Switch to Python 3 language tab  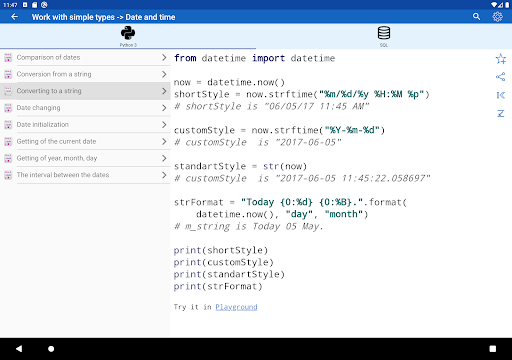point(128,36)
